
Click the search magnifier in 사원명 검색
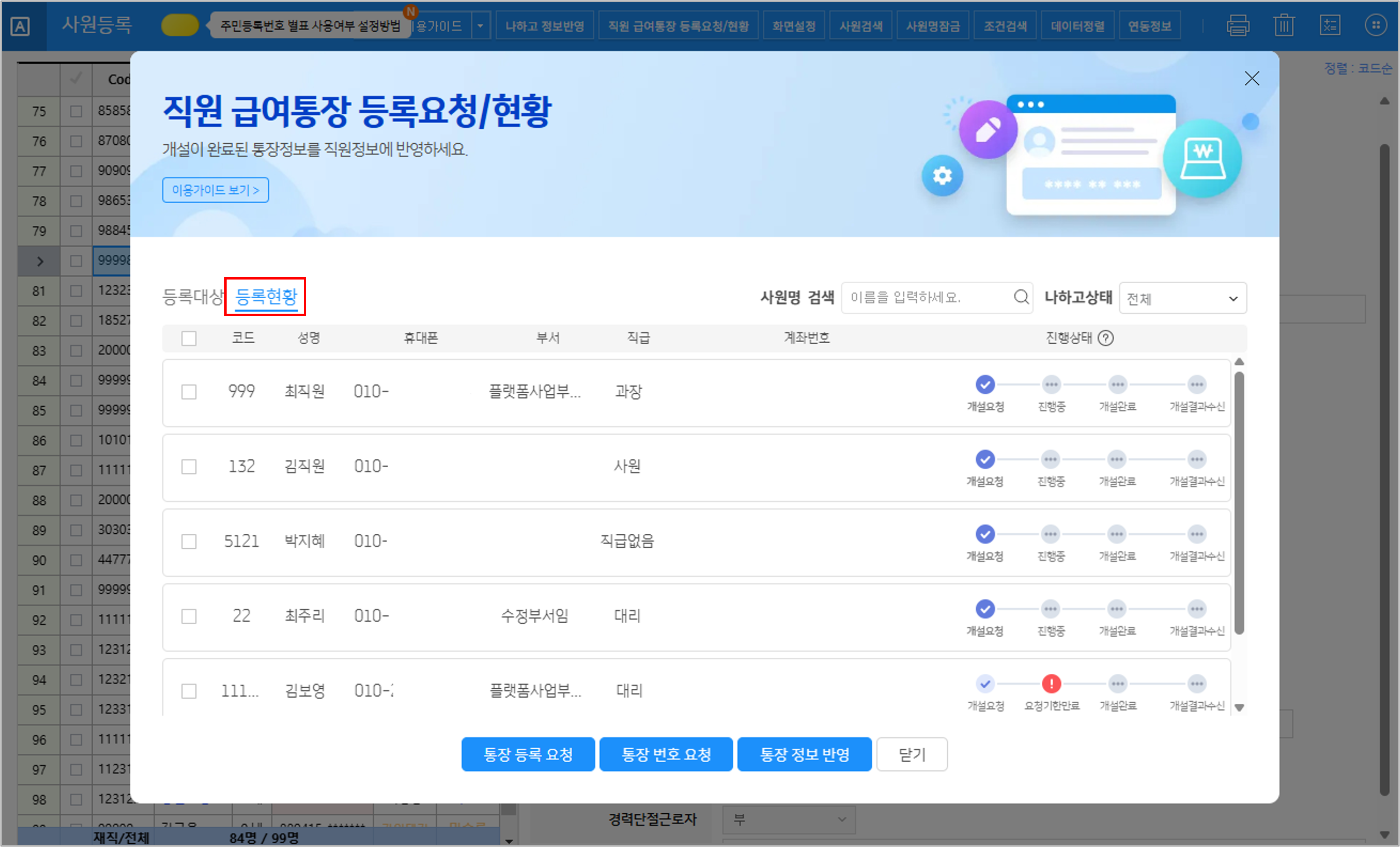1021,297
